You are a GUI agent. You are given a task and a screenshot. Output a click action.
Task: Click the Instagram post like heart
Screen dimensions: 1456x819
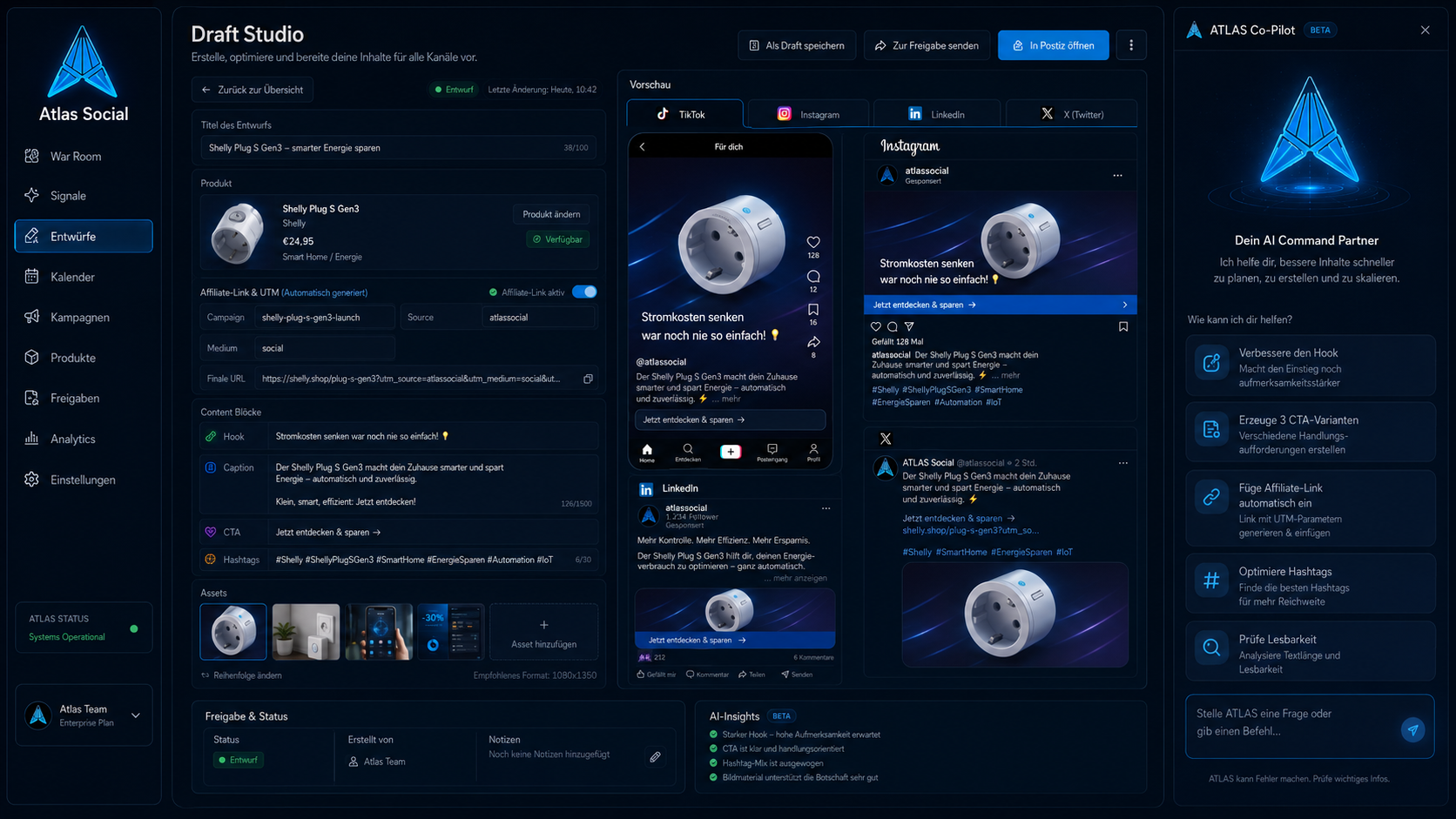pyautogui.click(x=876, y=327)
